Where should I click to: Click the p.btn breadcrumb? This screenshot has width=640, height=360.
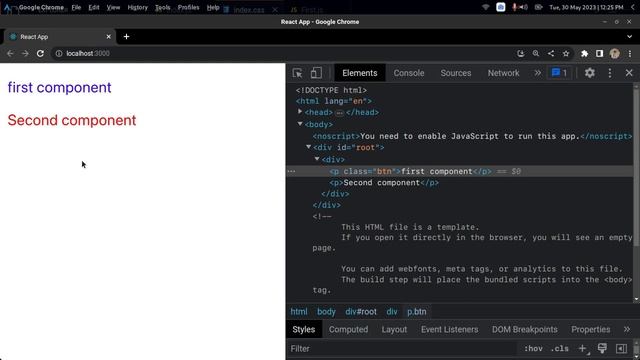tap(416, 312)
